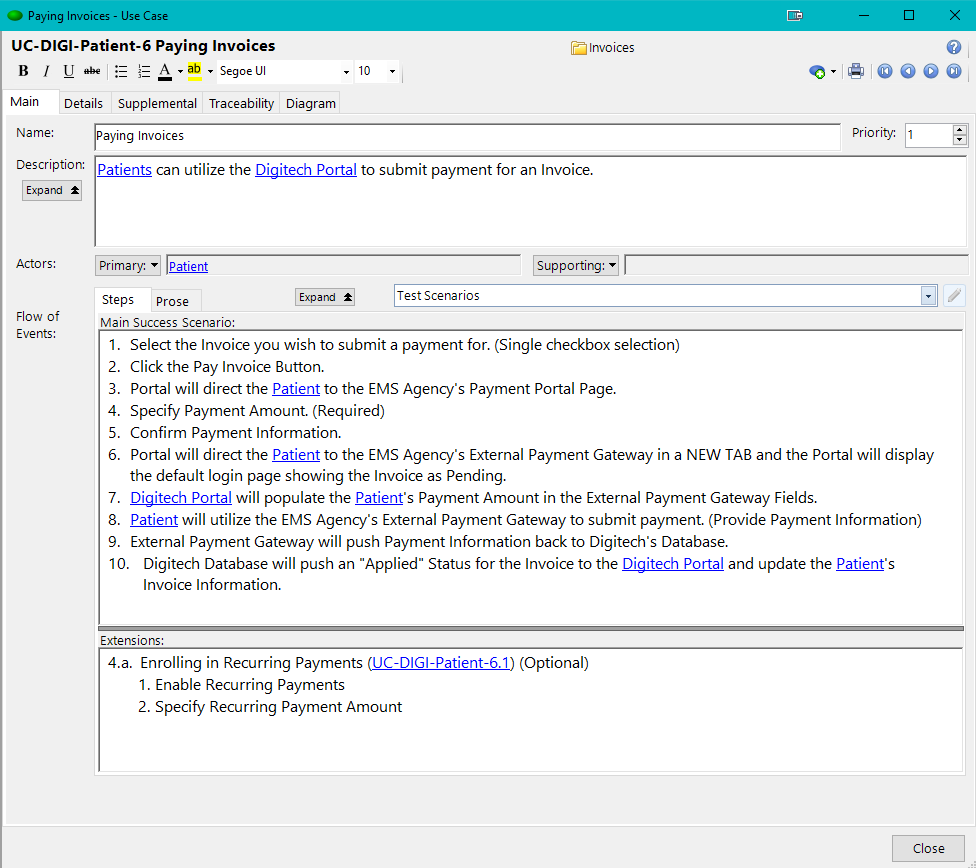Open the Supporting actors dropdown
Screen dimensions: 976x868
click(576, 265)
